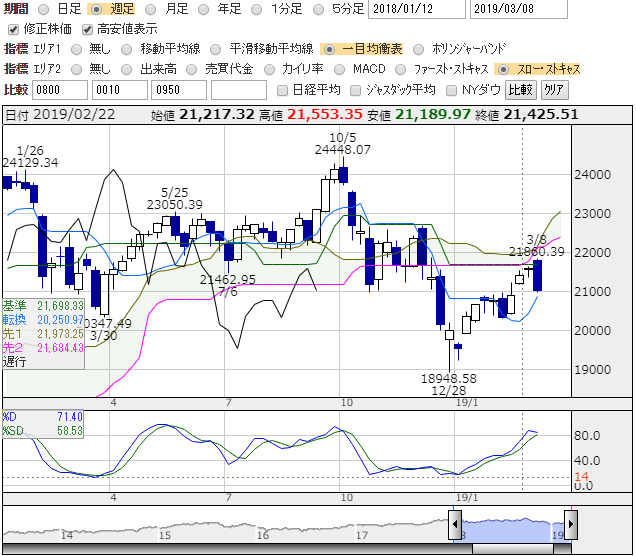Click the 始値 21,217.32 open value
Viewport: 636px width, 556px height.
[x=202, y=115]
